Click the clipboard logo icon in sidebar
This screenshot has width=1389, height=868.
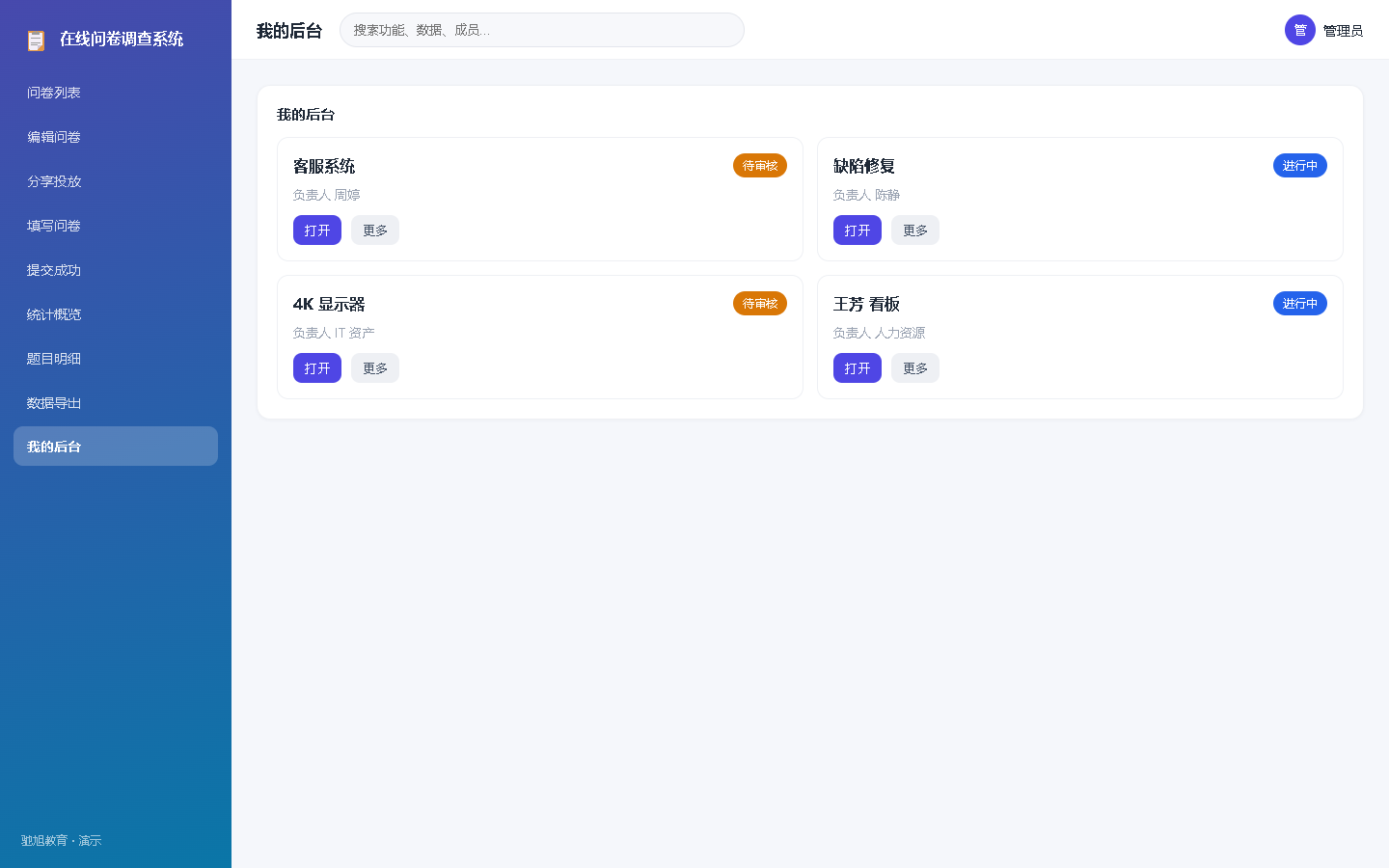pyautogui.click(x=36, y=40)
